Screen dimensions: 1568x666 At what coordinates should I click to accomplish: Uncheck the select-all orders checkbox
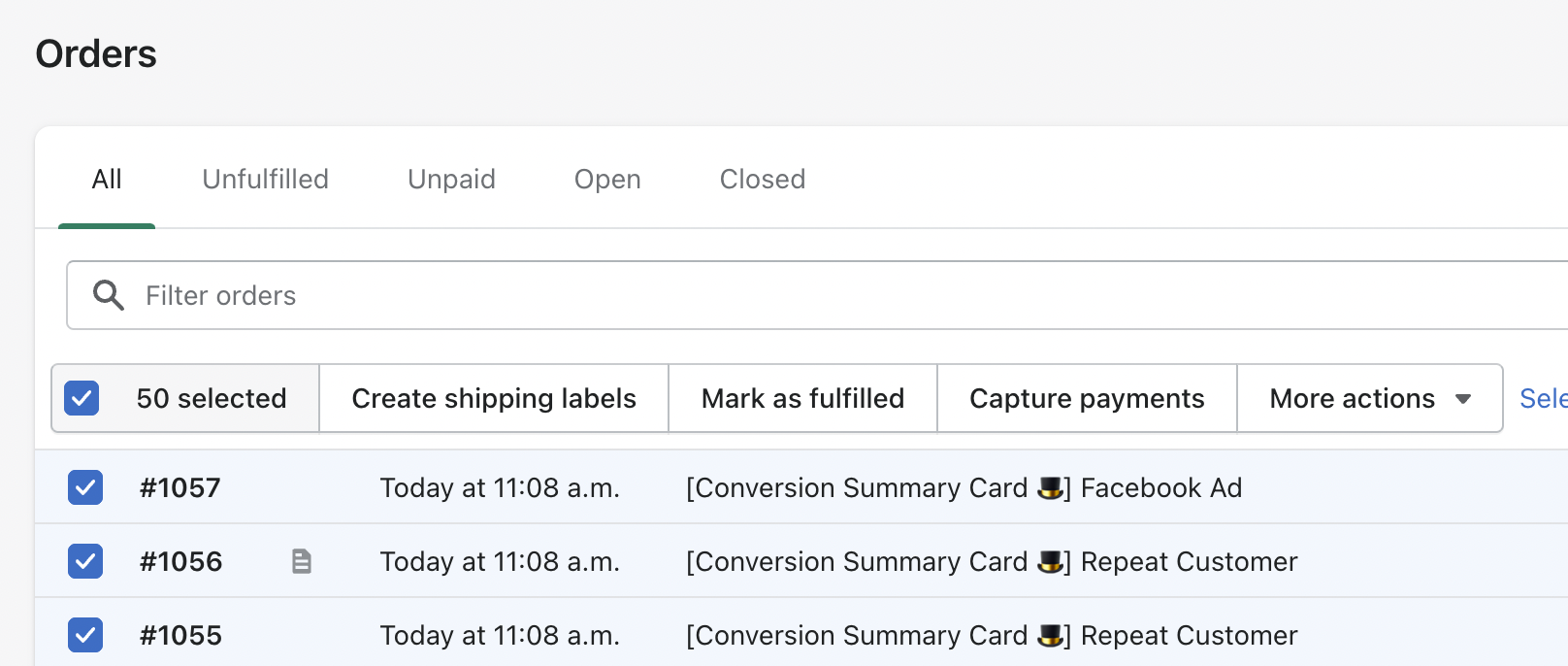(x=82, y=398)
